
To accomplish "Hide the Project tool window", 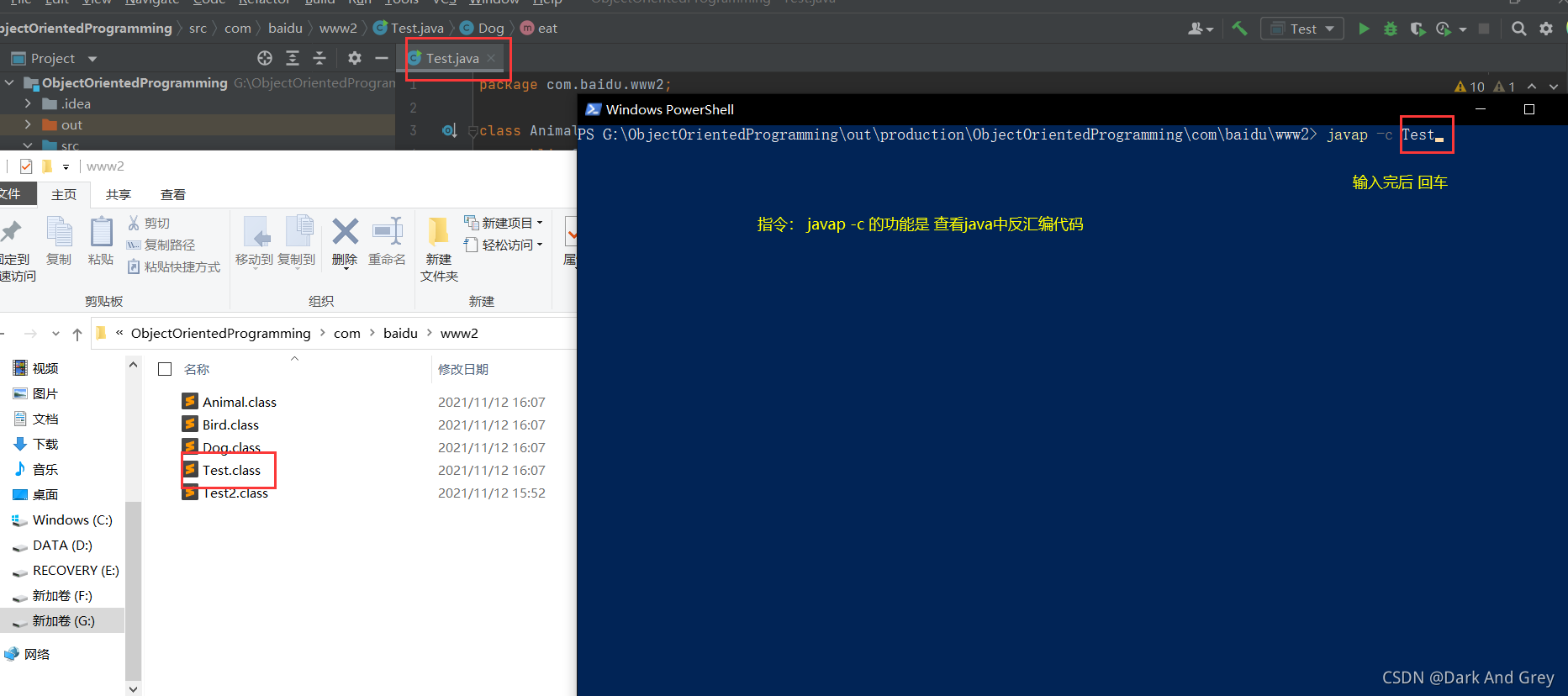I will [x=381, y=58].
